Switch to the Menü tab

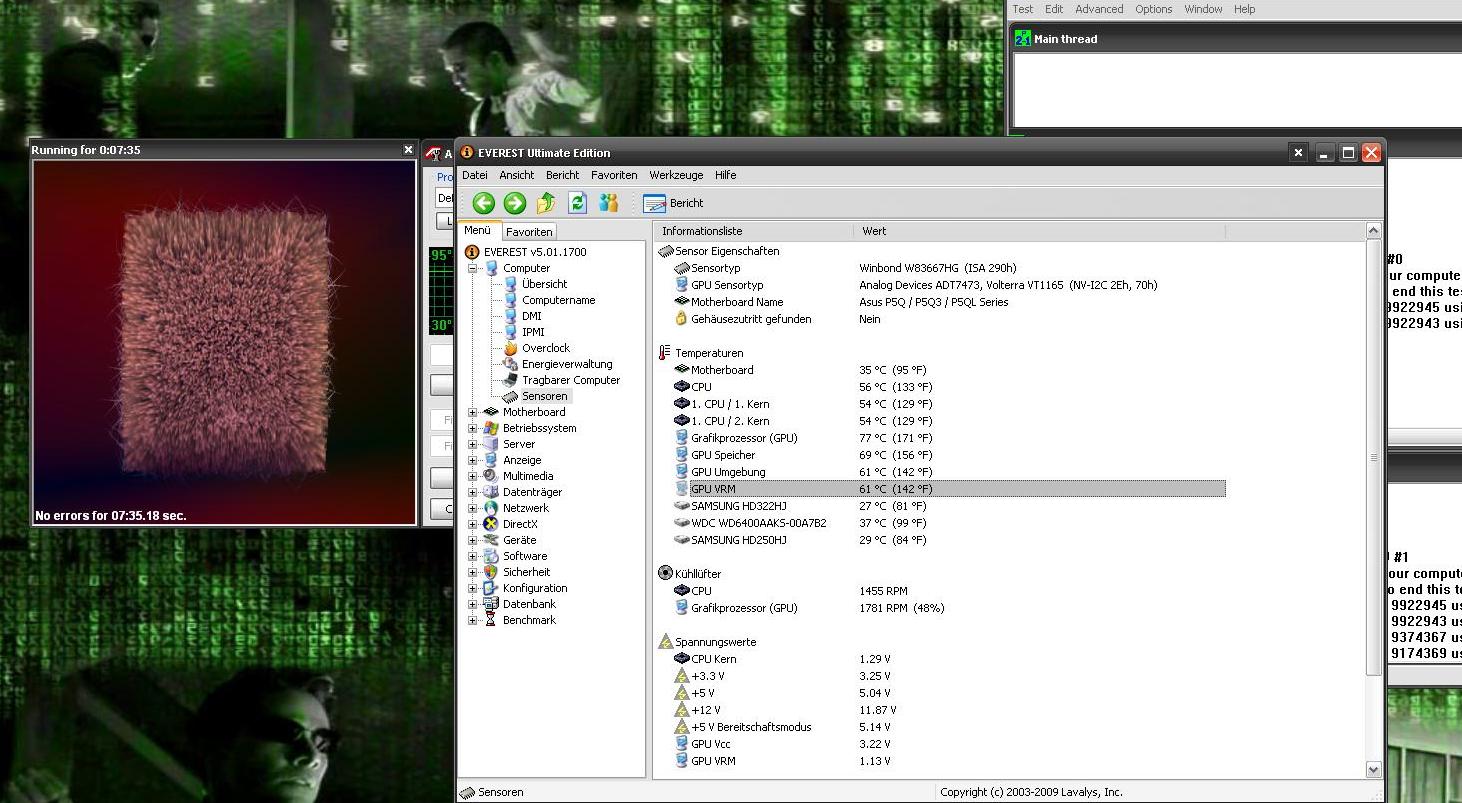[478, 230]
